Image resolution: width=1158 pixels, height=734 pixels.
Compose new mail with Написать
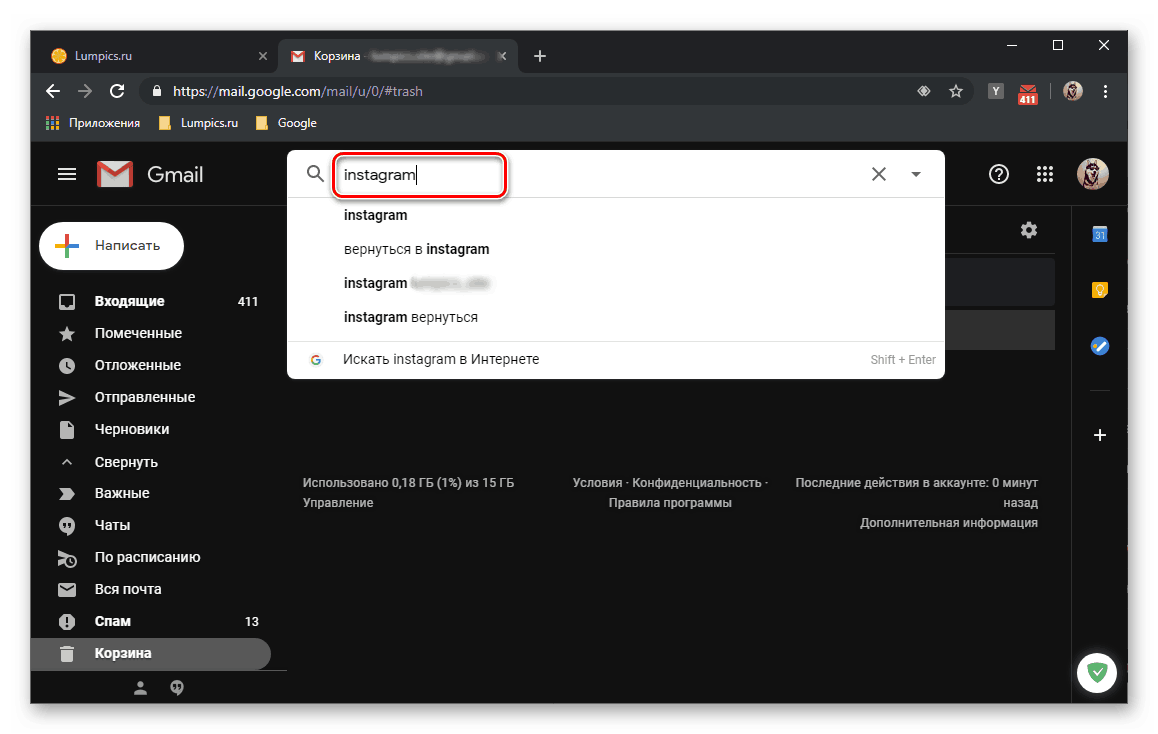(112, 246)
